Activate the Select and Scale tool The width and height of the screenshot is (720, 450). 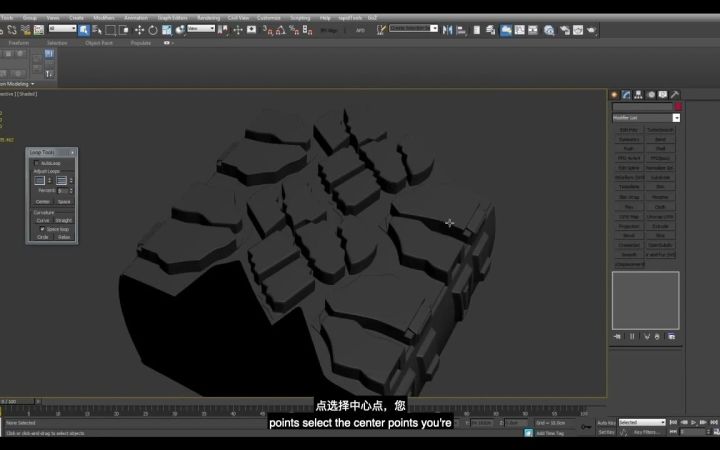(166, 30)
